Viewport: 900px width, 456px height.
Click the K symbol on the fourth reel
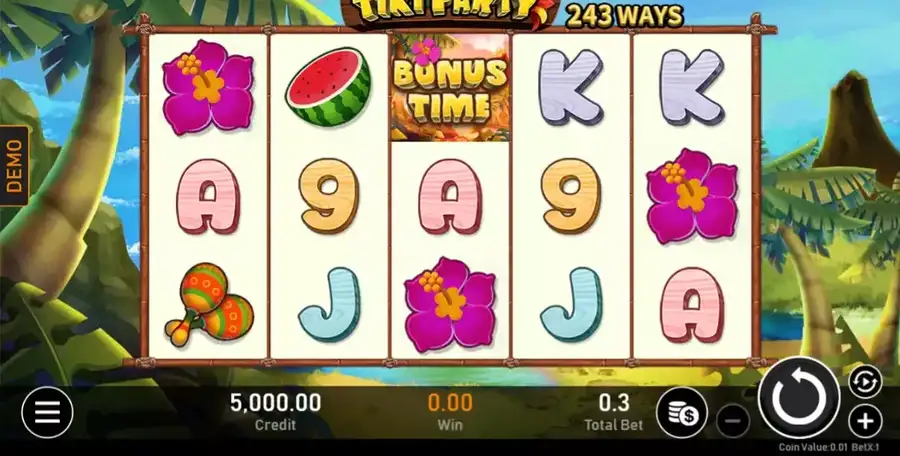pyautogui.click(x=571, y=86)
